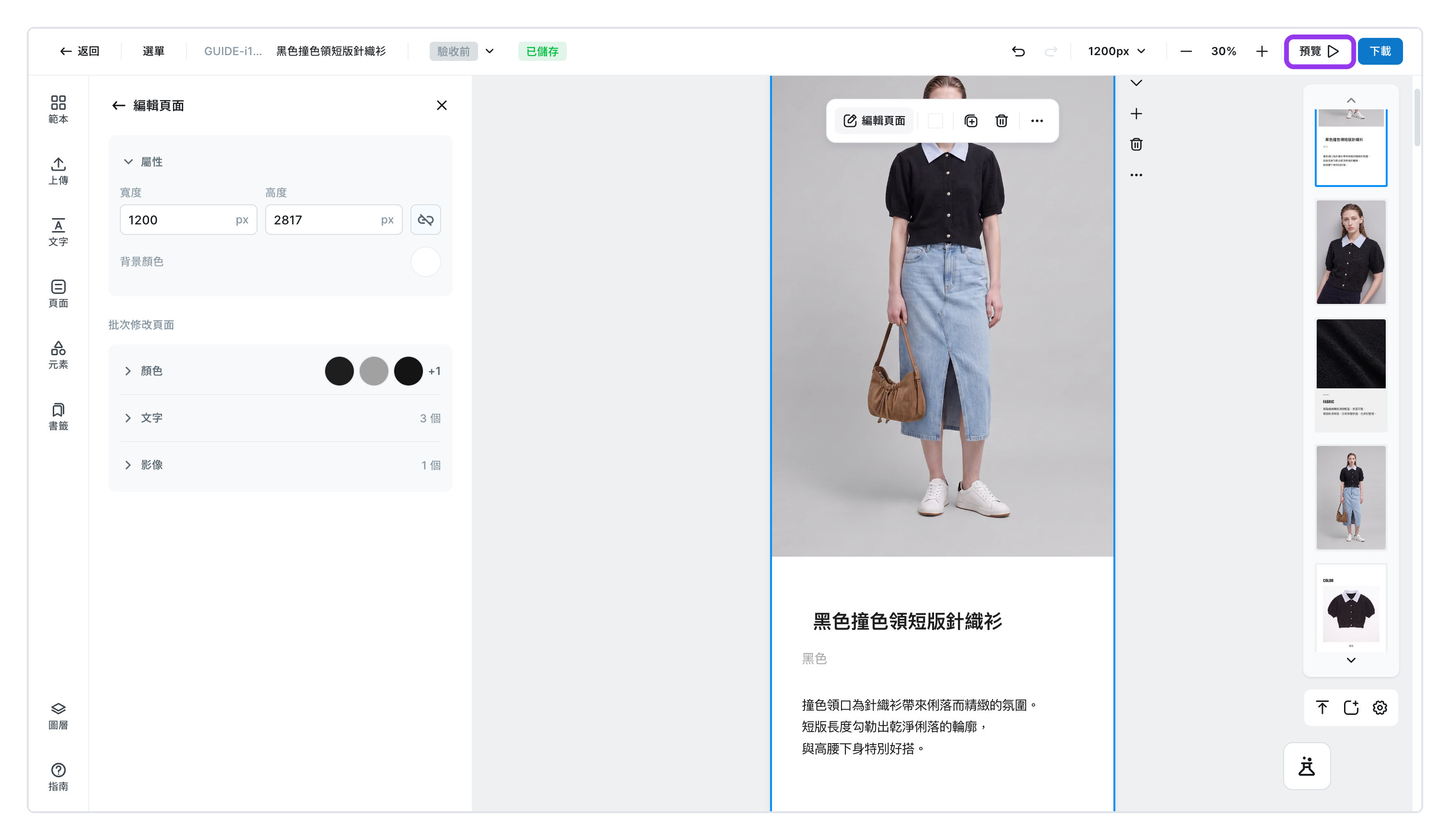1450x840 pixels.
Task: Click the accessibility figure floating button
Action: 1307,766
